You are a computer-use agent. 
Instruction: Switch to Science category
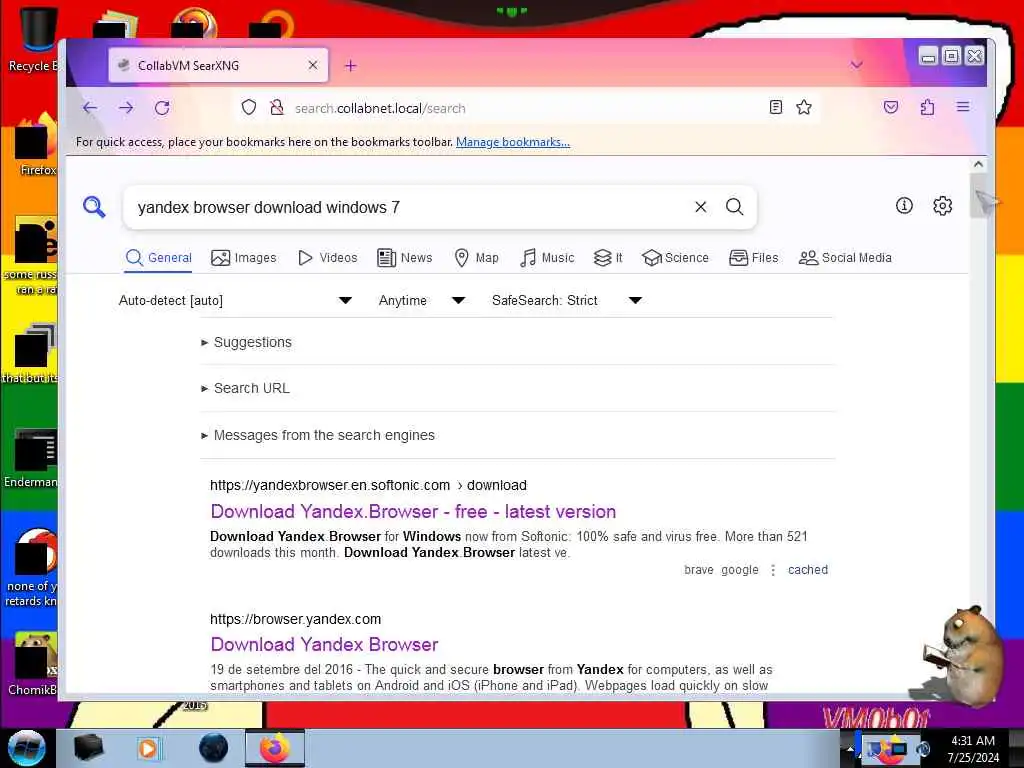tap(675, 258)
